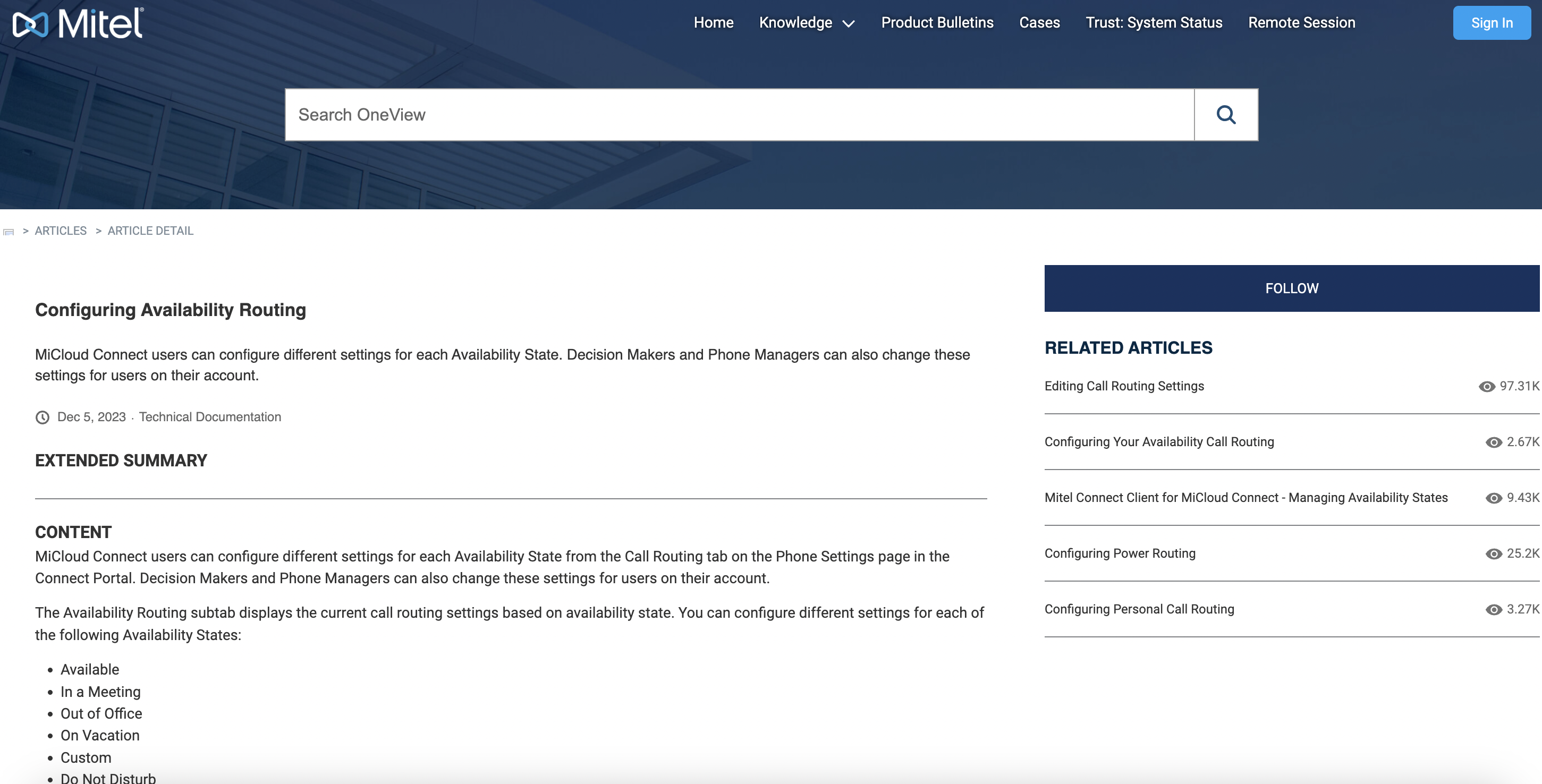Viewport: 1542px width, 784px height.
Task: Open Product Bulletins page
Action: pos(937,23)
